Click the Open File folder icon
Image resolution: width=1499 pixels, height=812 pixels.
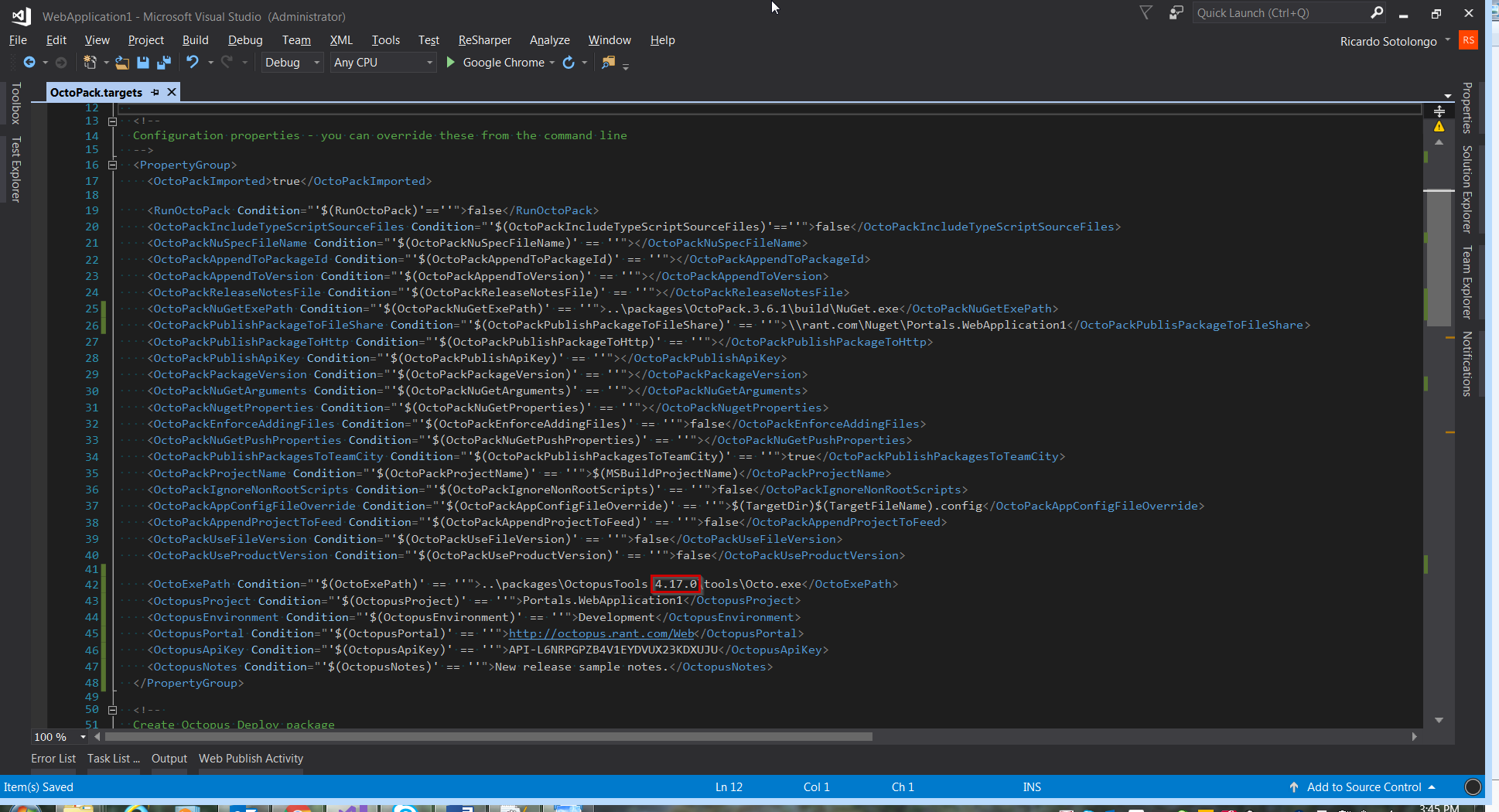click(x=122, y=63)
